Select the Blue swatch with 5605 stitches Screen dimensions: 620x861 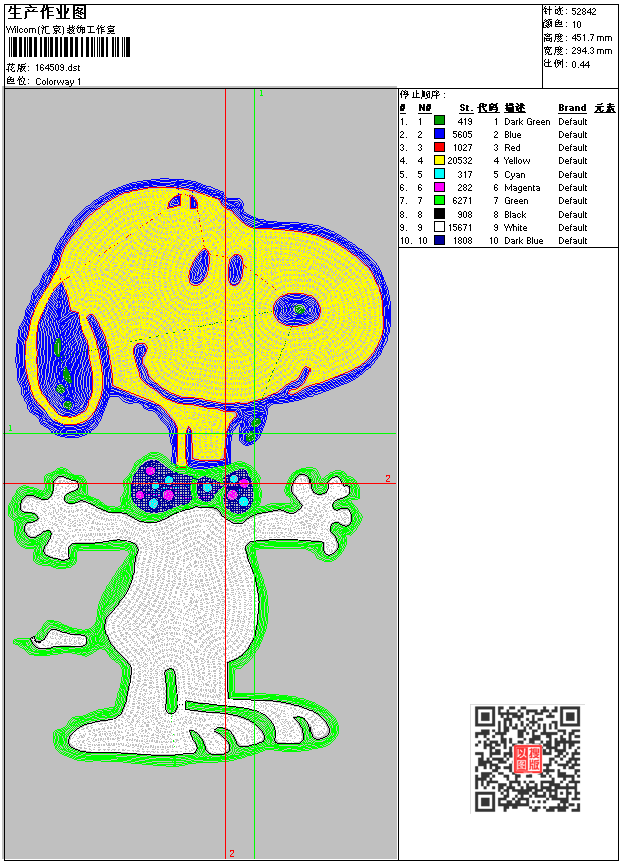[x=439, y=133]
